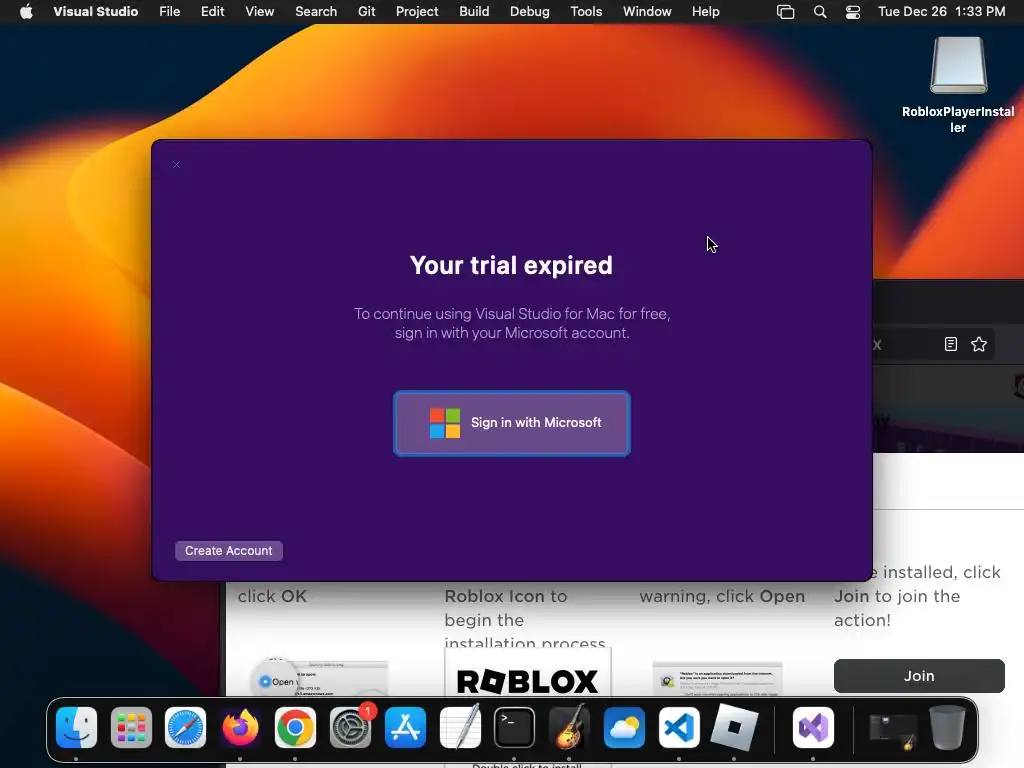Open Google Chrome from the Dock

[295, 728]
